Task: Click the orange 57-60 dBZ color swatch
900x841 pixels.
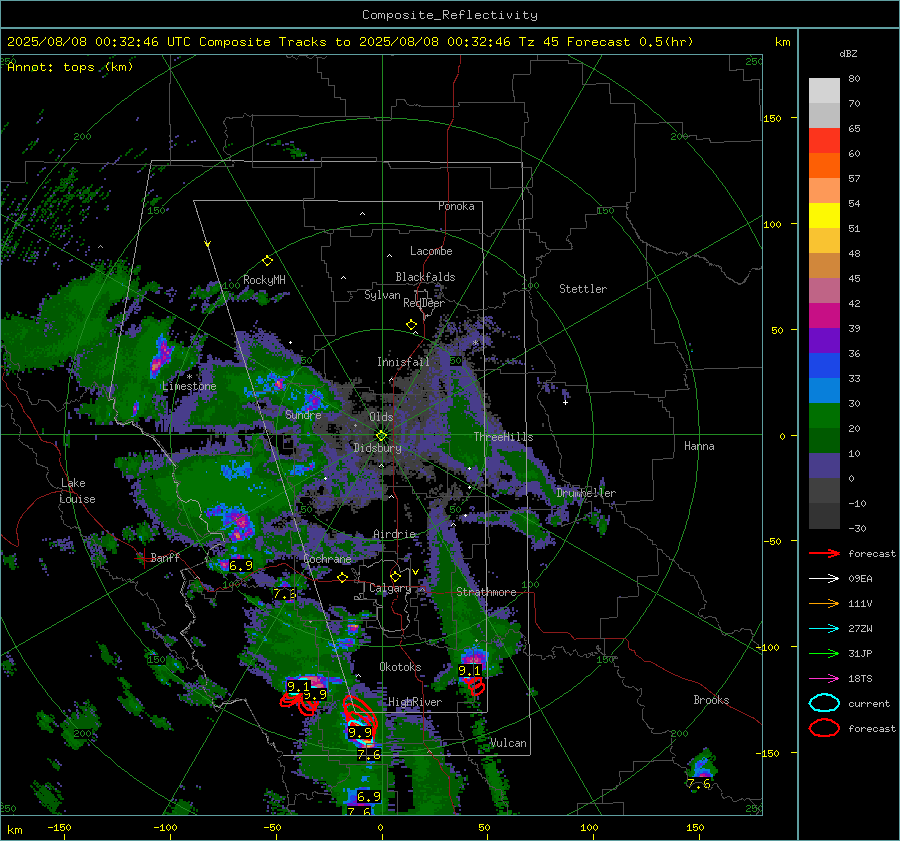Action: point(824,166)
